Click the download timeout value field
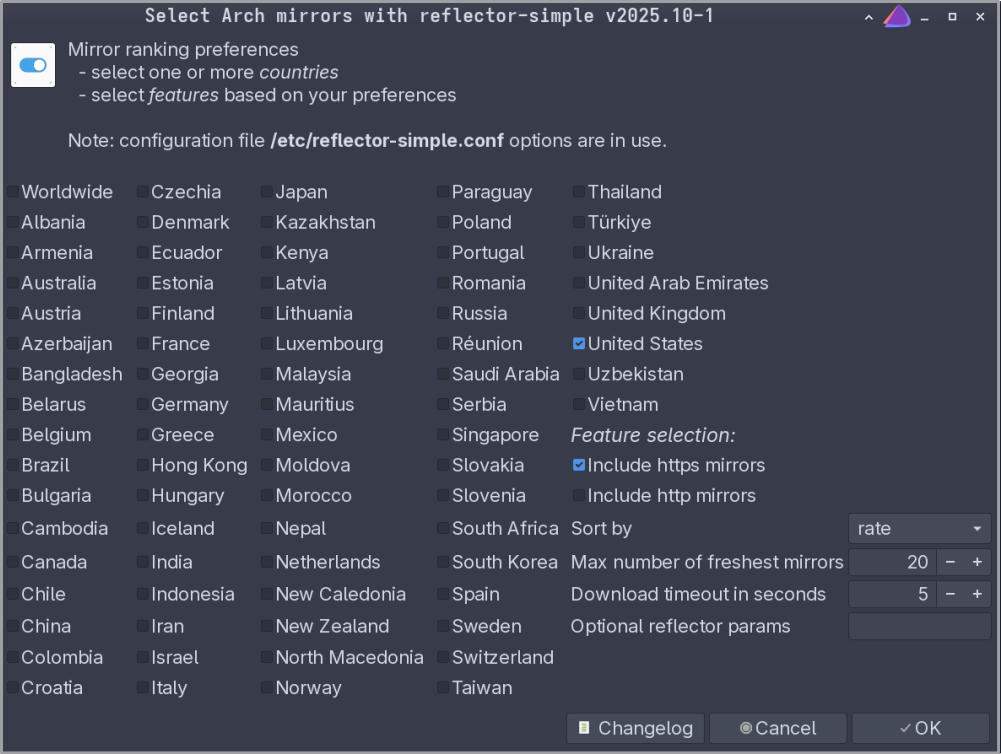 point(892,594)
